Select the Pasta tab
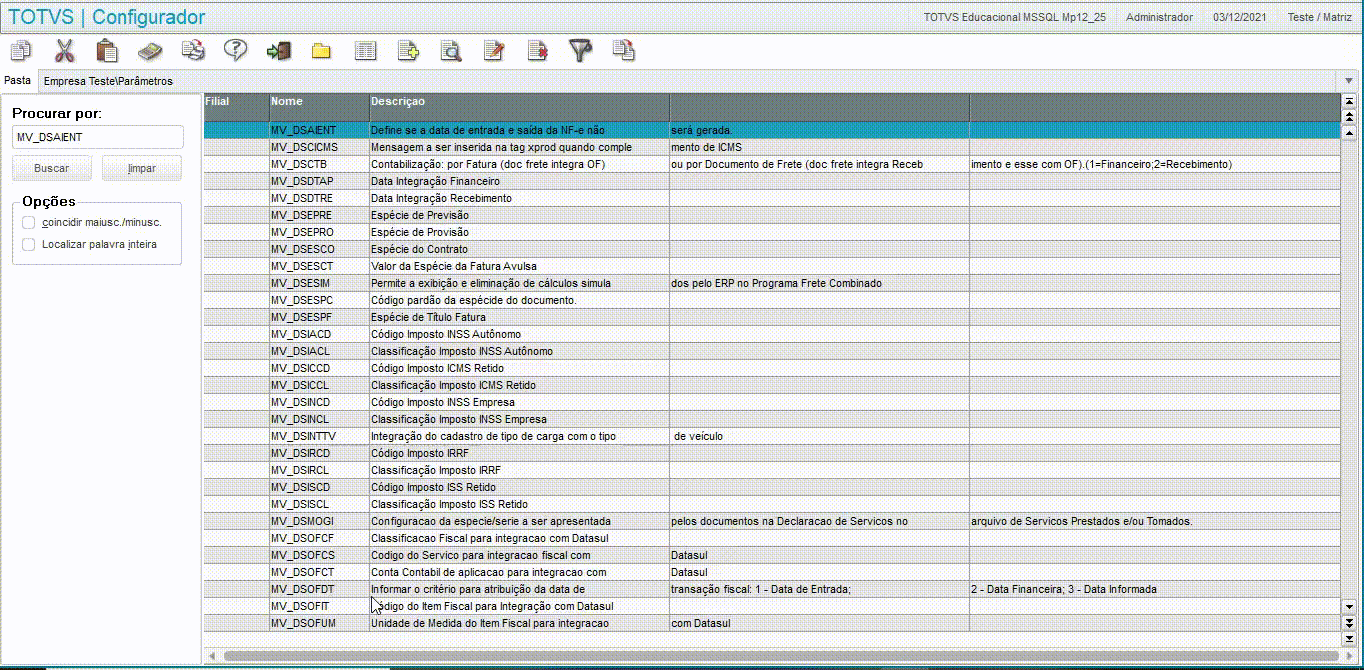The height and width of the screenshot is (670, 1364). pos(17,80)
